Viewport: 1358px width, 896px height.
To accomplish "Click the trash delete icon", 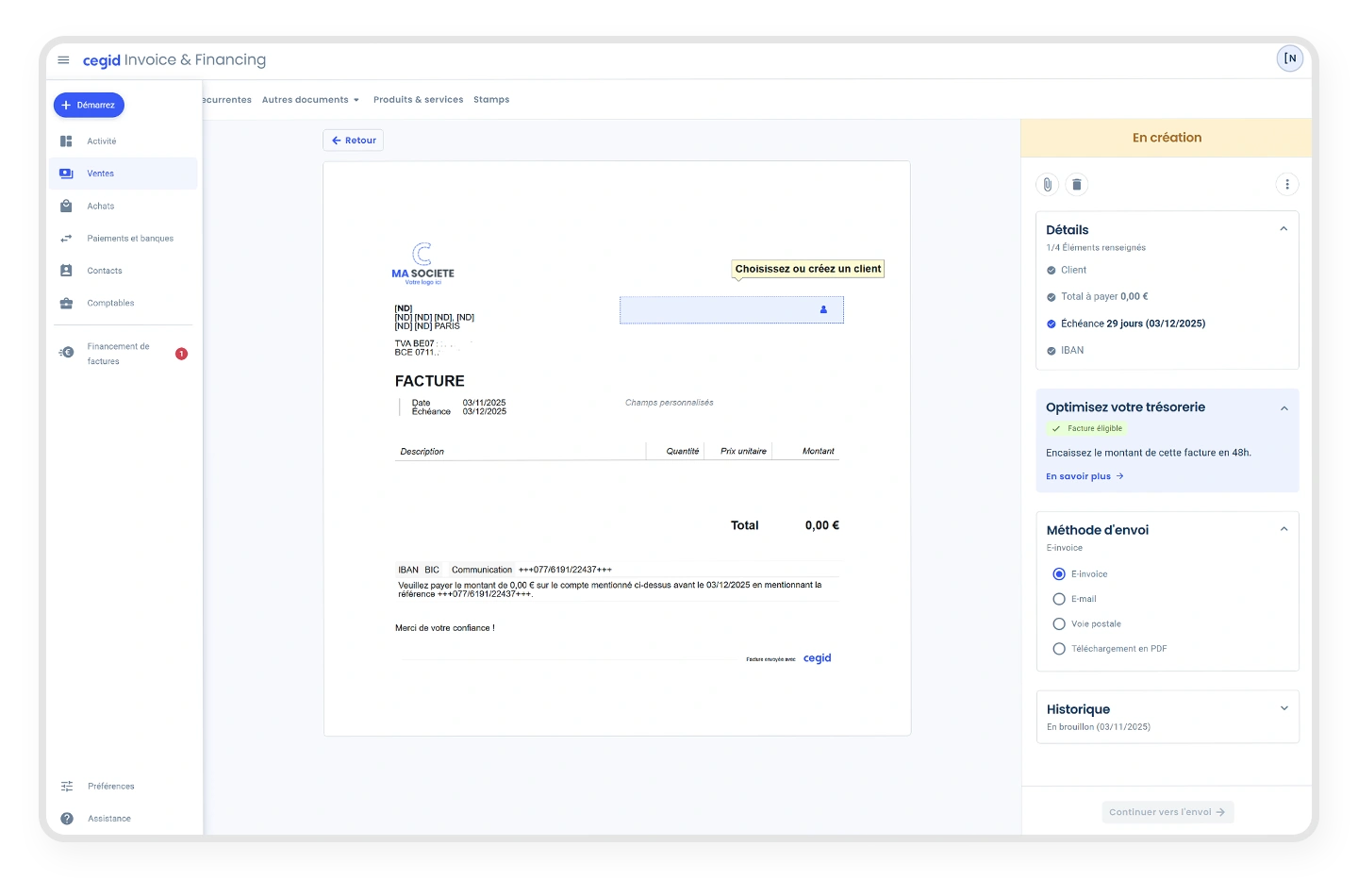I will tap(1077, 185).
